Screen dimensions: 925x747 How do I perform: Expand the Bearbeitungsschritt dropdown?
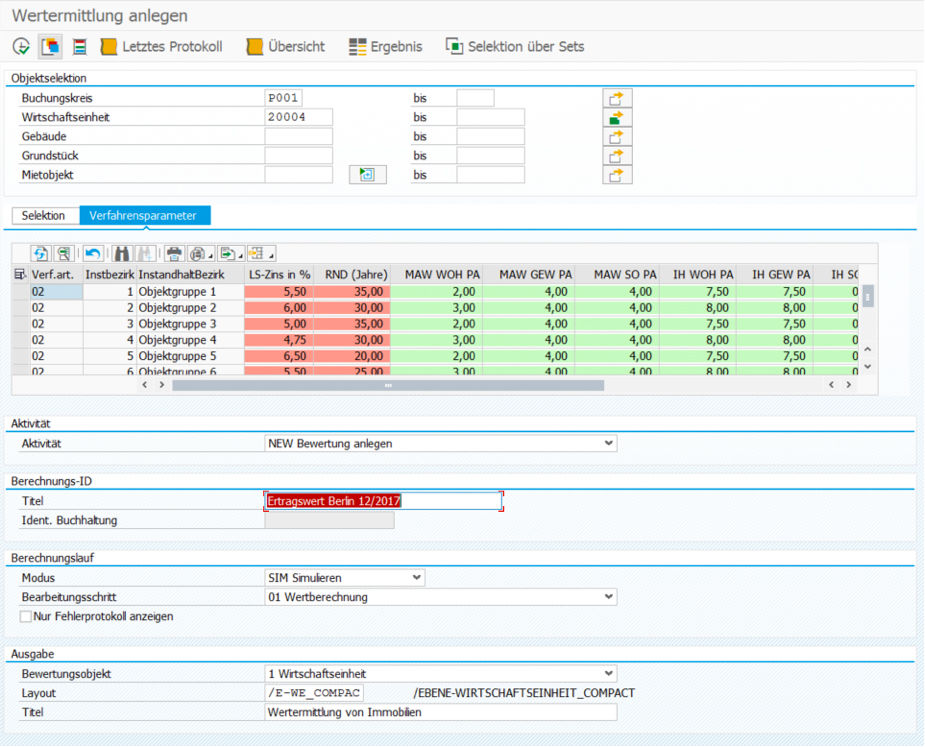click(608, 597)
